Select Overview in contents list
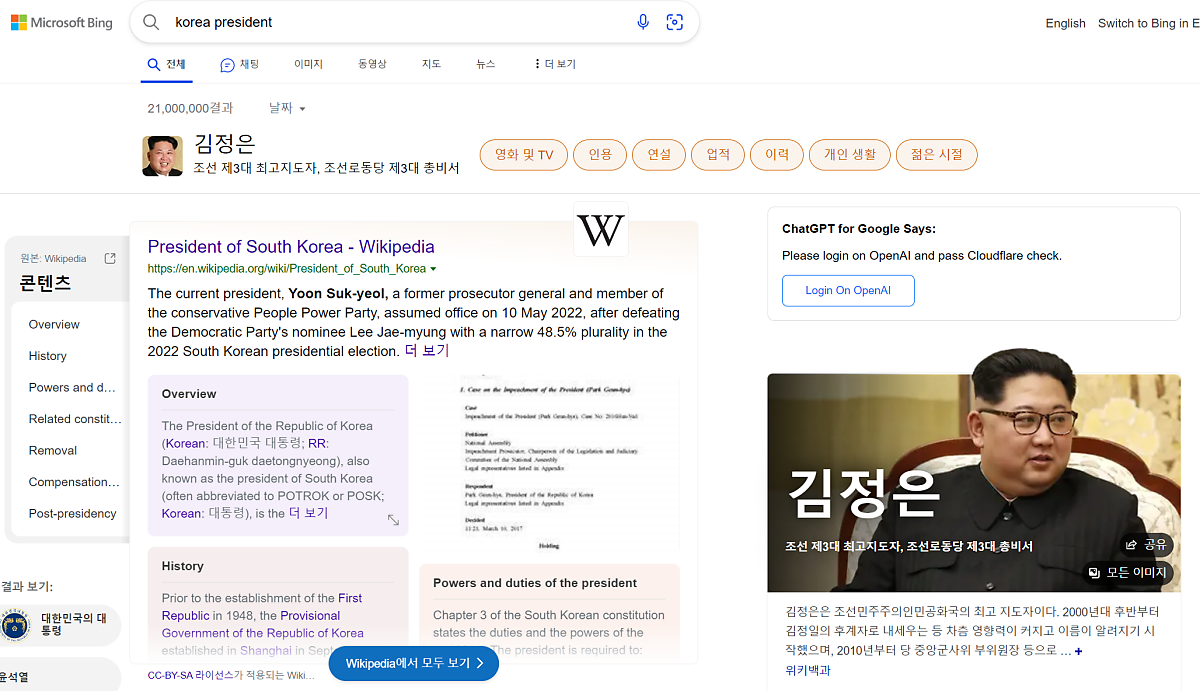Image resolution: width=1200 pixels, height=691 pixels. tap(54, 325)
